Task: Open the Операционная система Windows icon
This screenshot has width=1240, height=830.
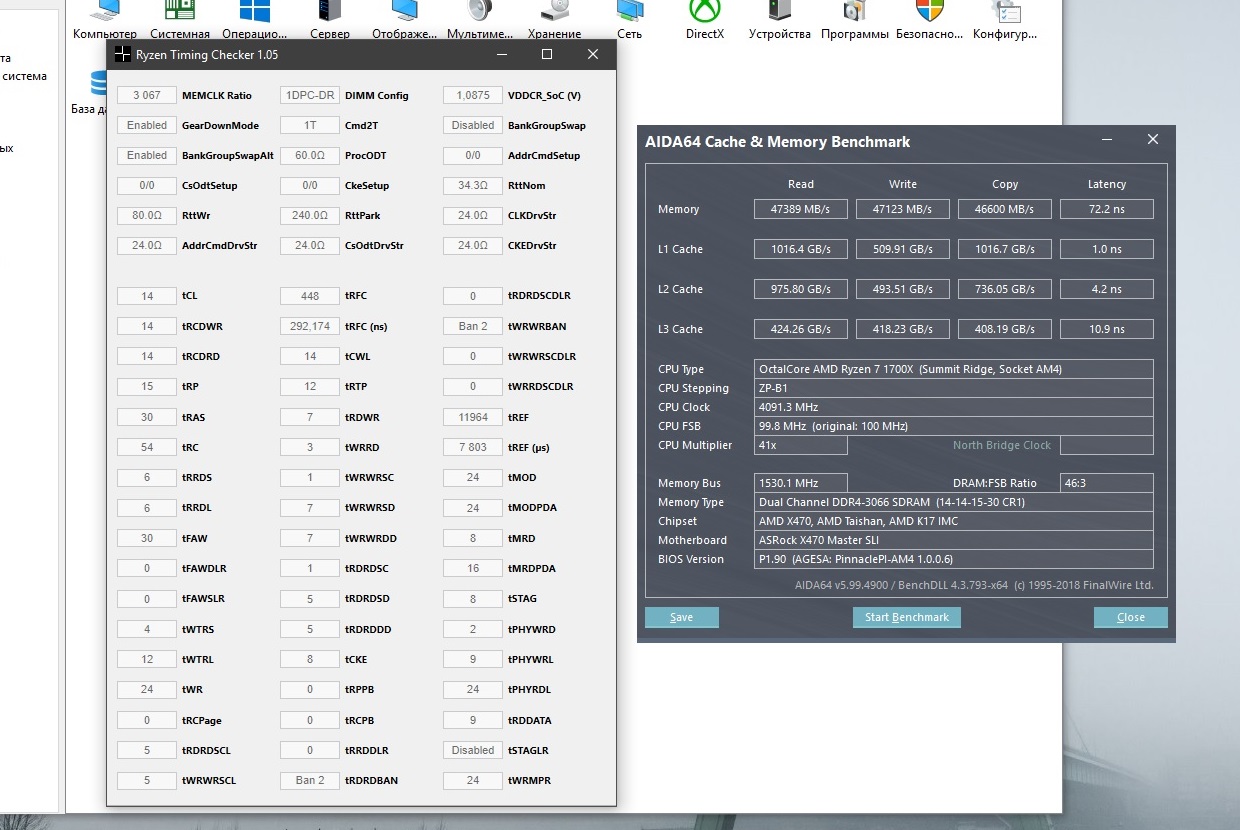Action: [x=256, y=20]
